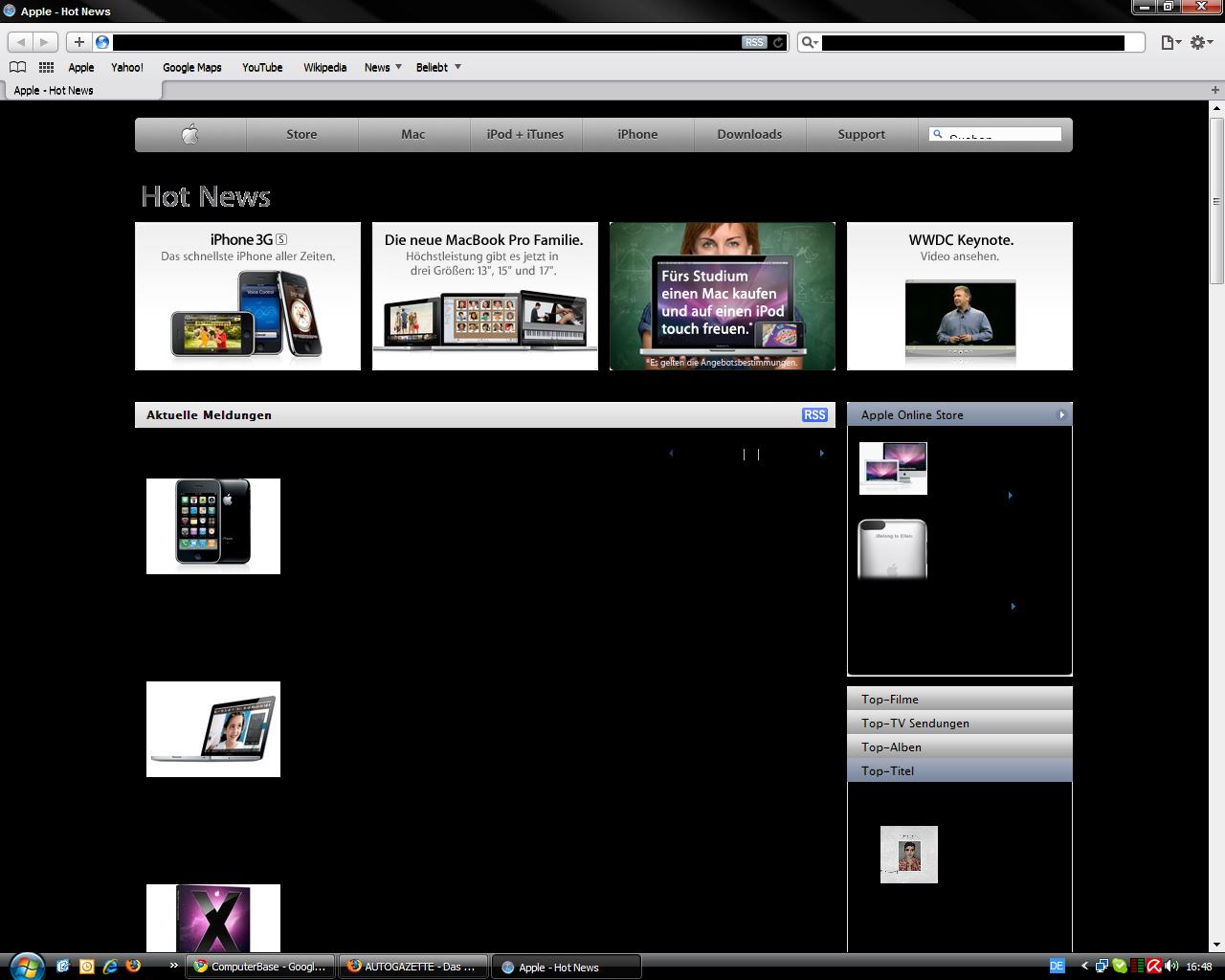The width and height of the screenshot is (1225, 980).
Task: Click the scrollbar down arrow
Action: point(1216,945)
